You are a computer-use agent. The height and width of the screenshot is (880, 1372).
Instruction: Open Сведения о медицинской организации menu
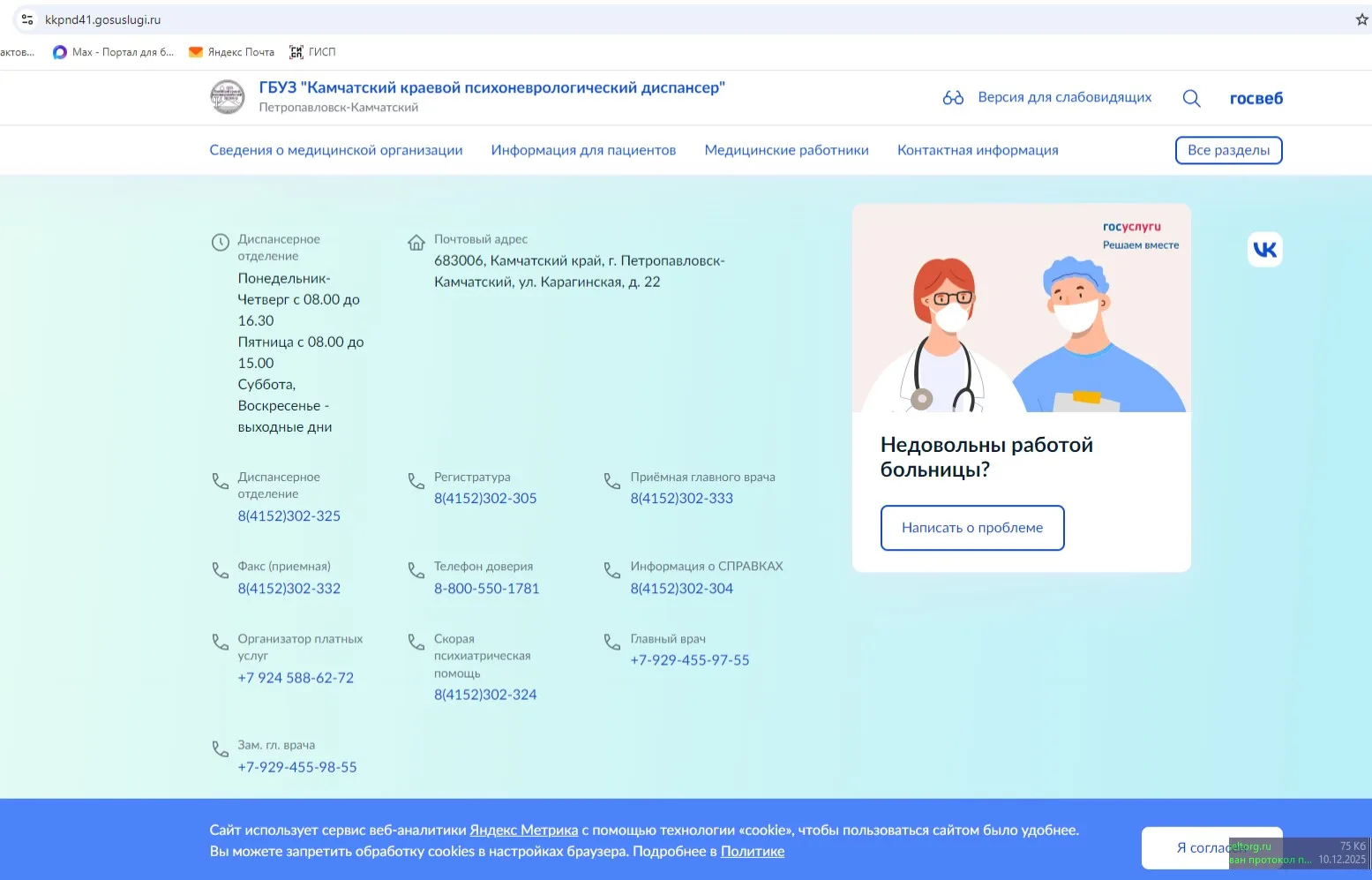tap(336, 150)
